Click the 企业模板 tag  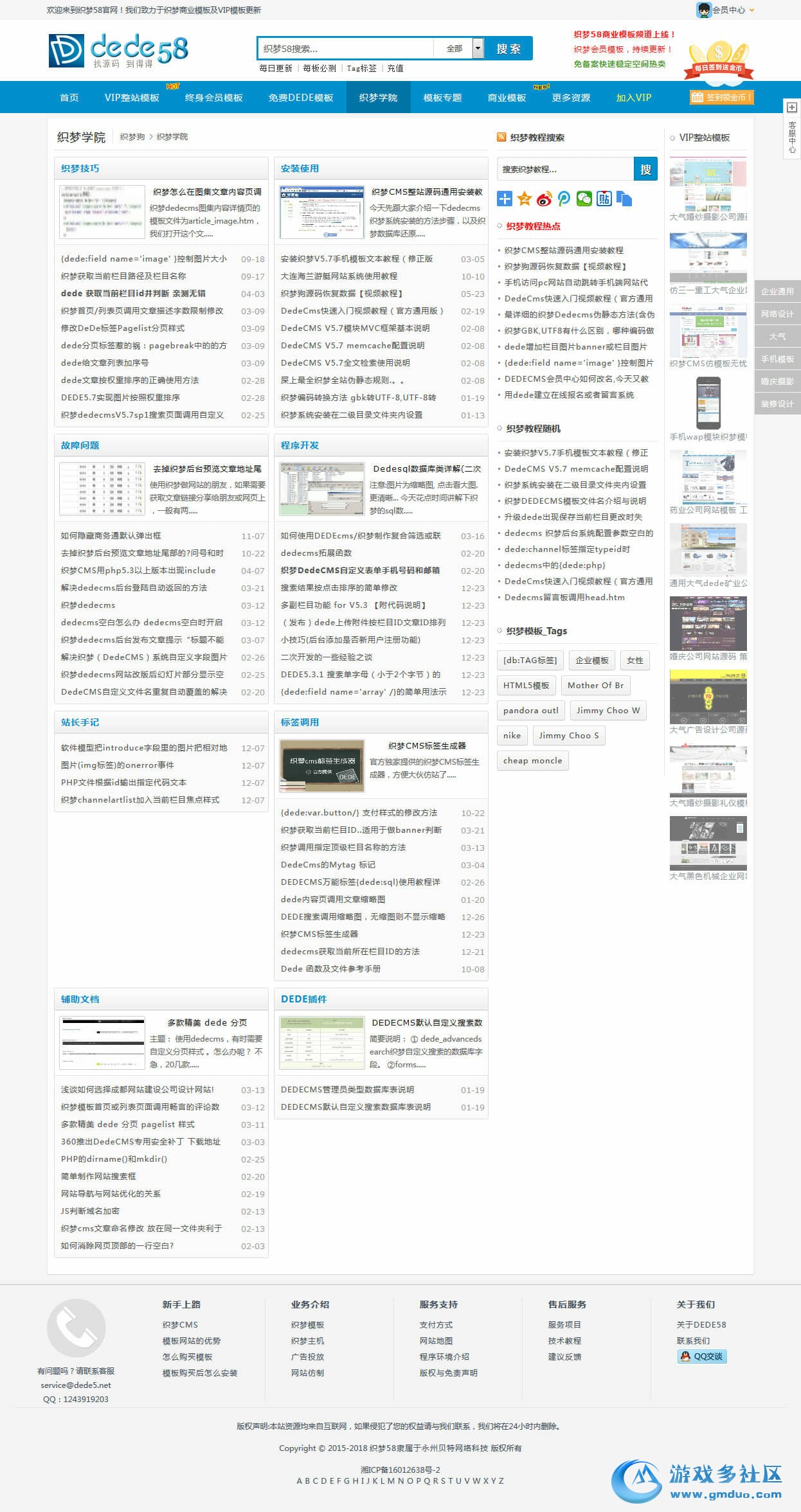pos(592,660)
